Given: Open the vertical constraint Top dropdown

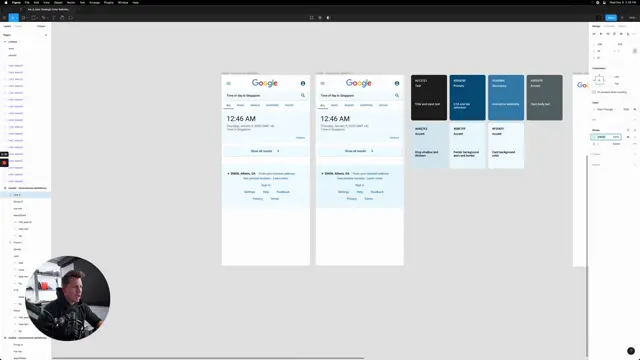Looking at the screenshot, I should (617, 84).
